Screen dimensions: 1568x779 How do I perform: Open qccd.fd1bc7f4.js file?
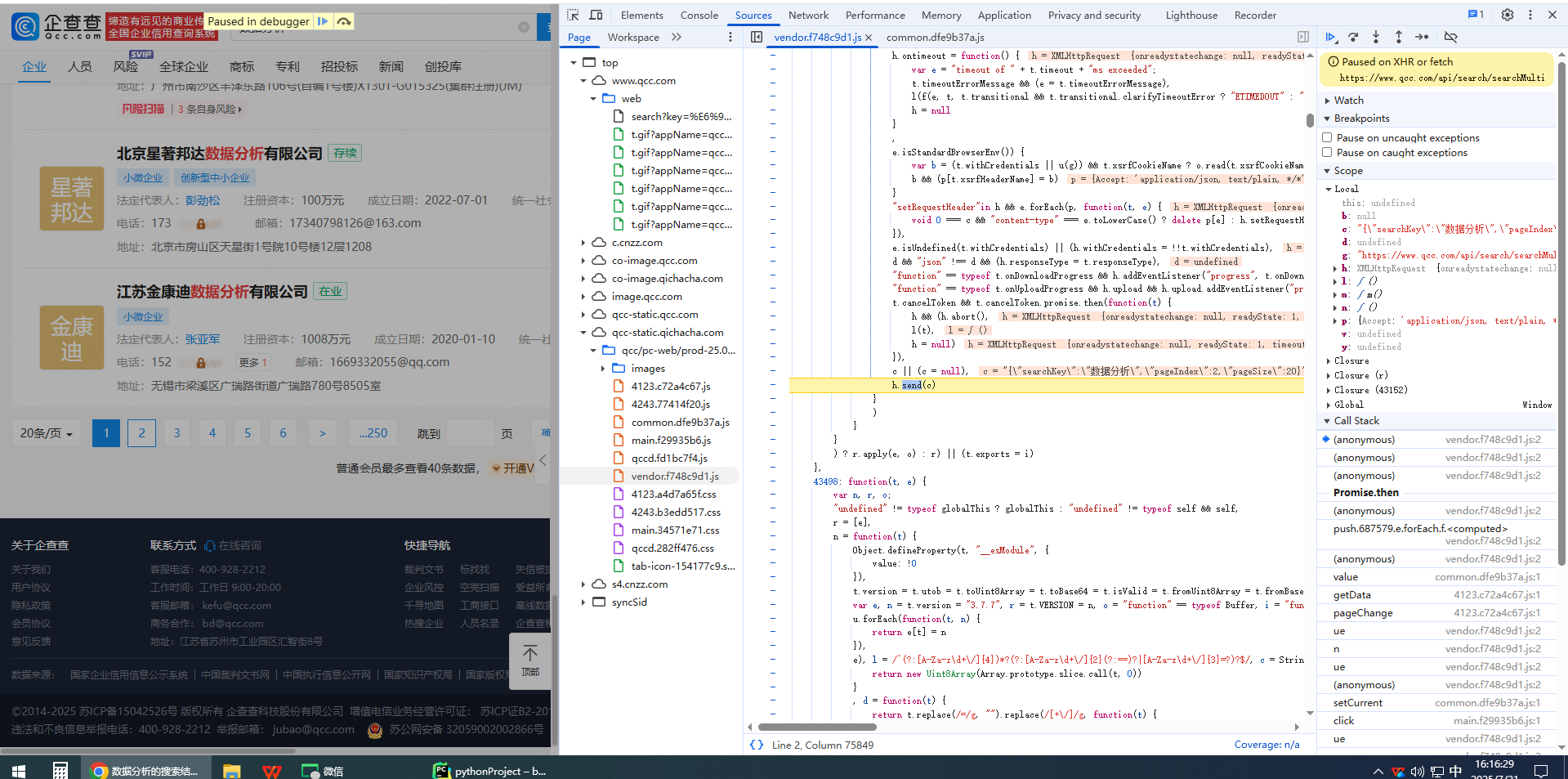click(669, 459)
